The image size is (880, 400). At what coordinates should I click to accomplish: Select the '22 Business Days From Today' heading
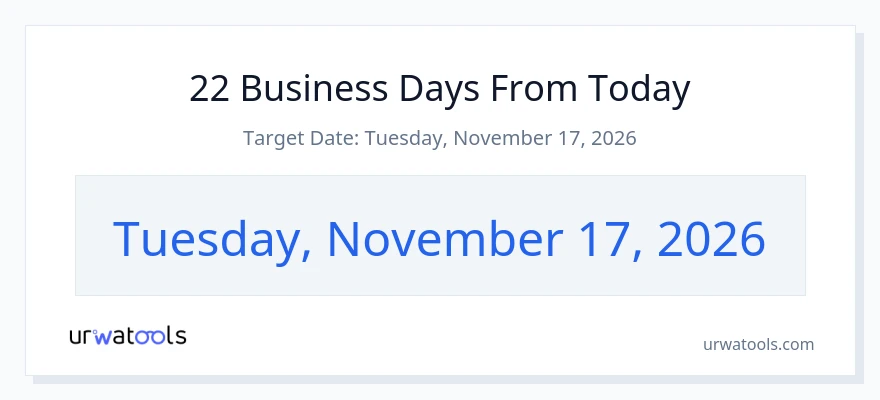tap(440, 89)
